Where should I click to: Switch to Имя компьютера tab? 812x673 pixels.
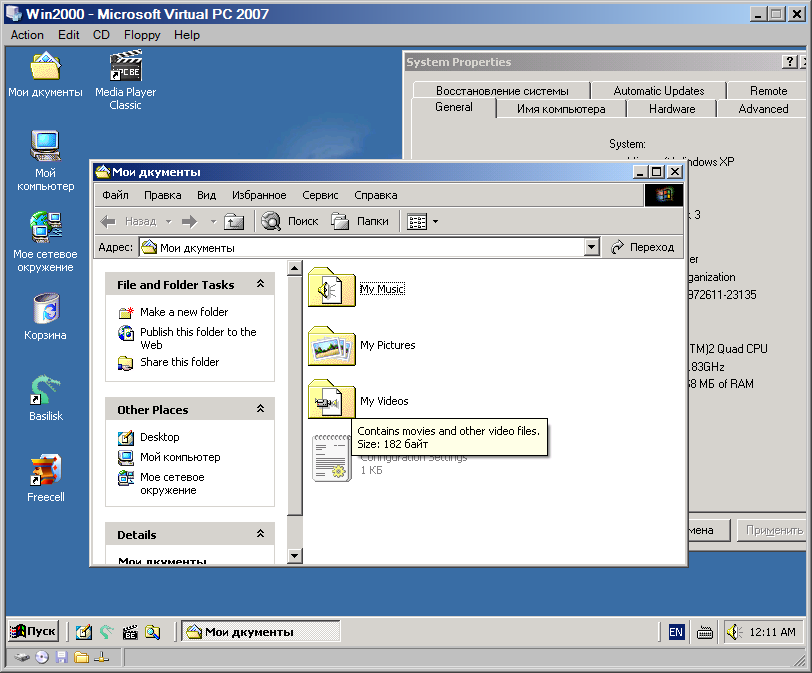pyautogui.click(x=561, y=109)
